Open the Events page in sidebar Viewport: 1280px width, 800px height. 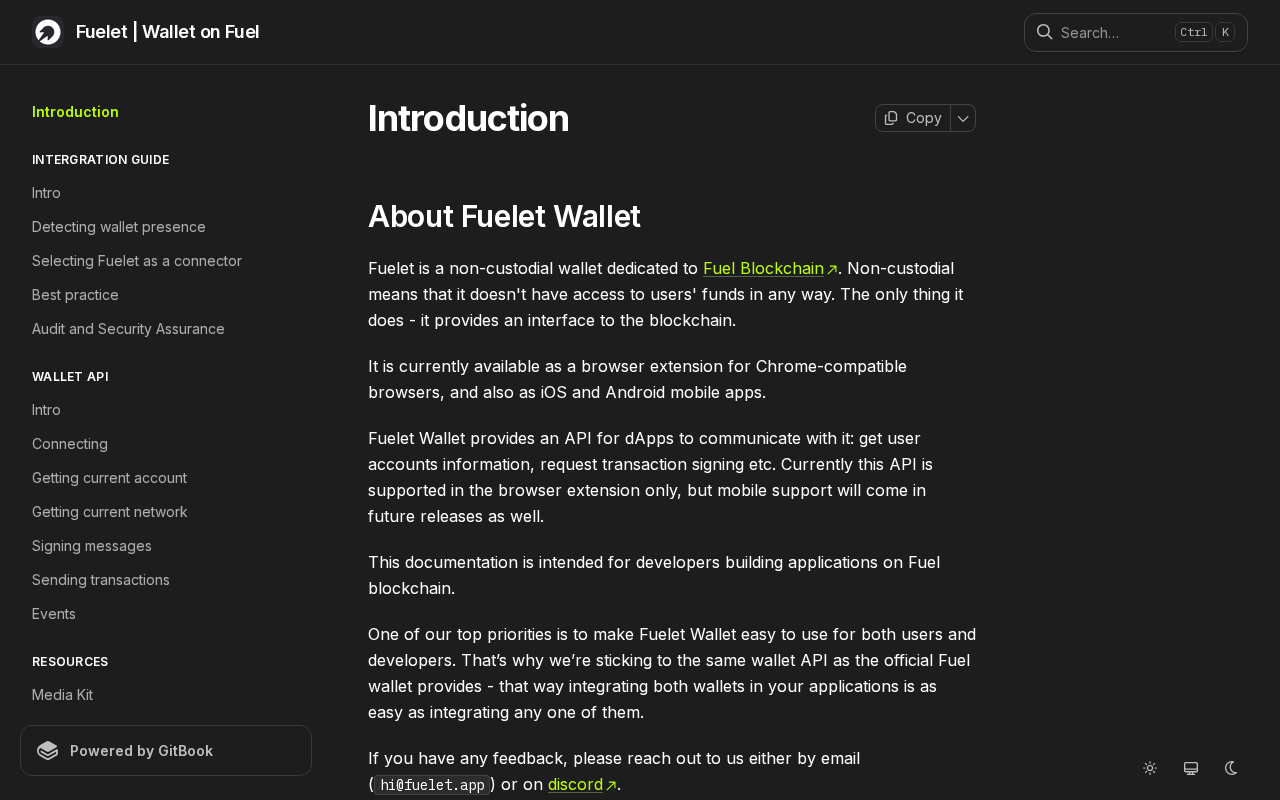tap(54, 614)
